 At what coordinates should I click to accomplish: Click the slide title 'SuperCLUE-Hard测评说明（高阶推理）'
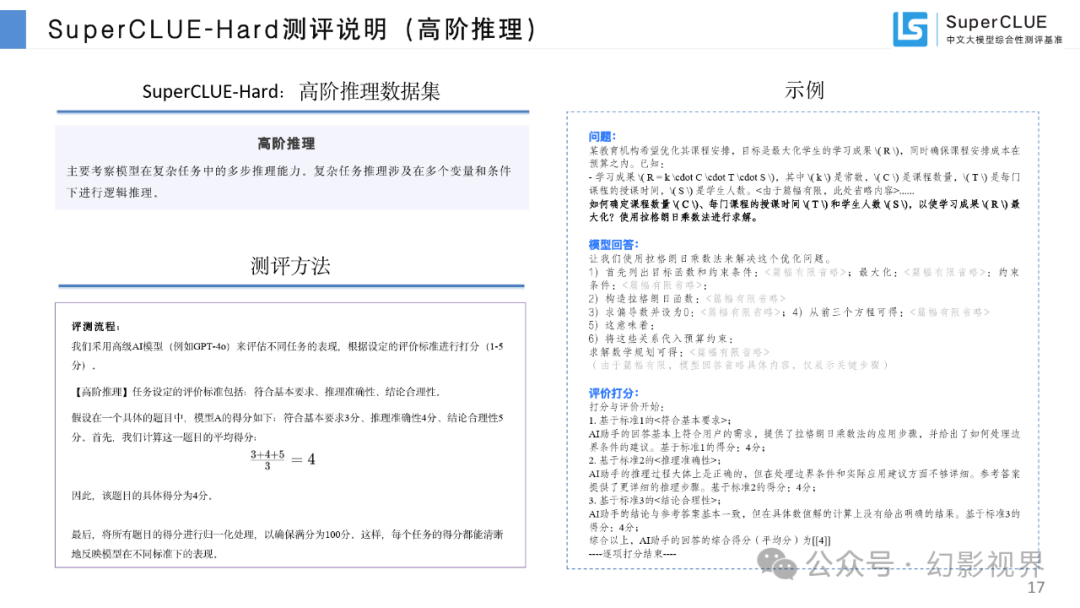pyautogui.click(x=292, y=30)
